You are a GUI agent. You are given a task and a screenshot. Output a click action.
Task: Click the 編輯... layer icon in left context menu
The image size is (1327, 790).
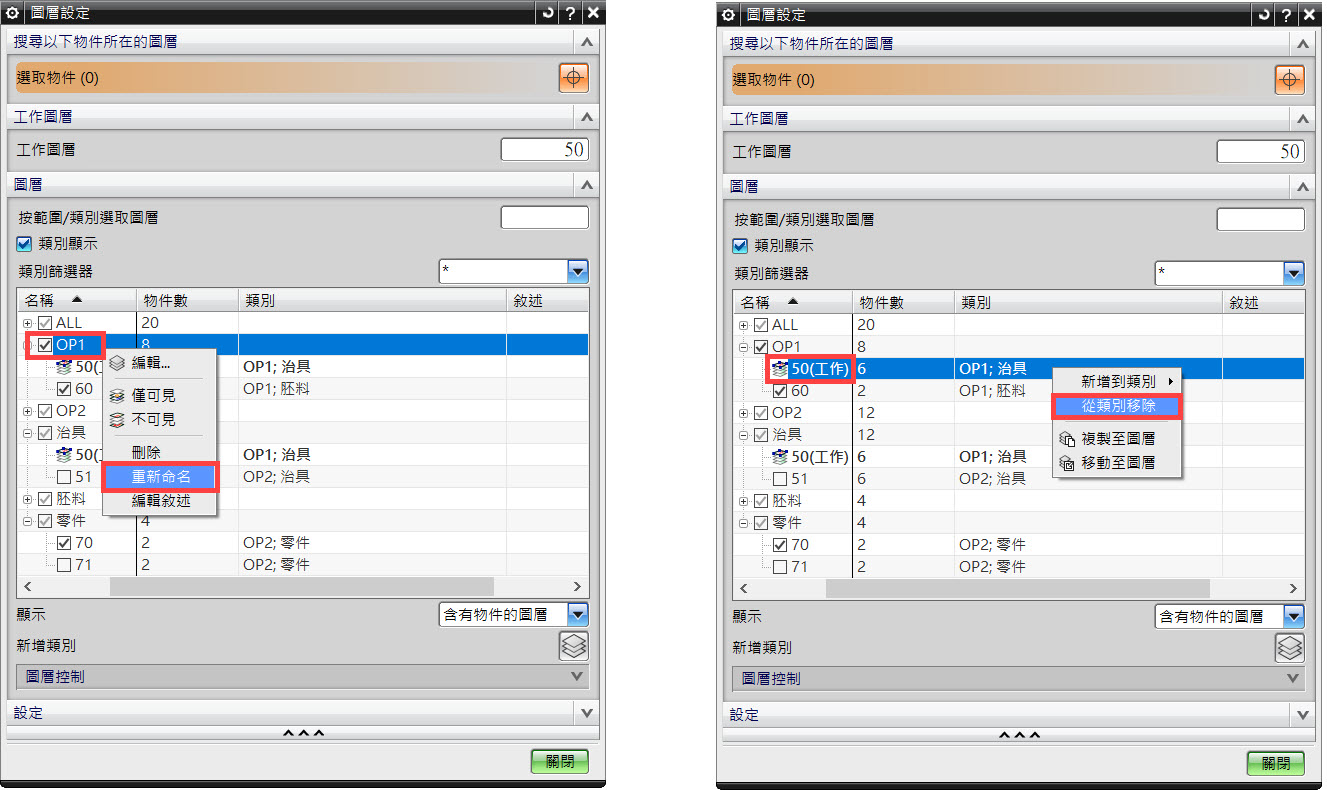tap(118, 363)
